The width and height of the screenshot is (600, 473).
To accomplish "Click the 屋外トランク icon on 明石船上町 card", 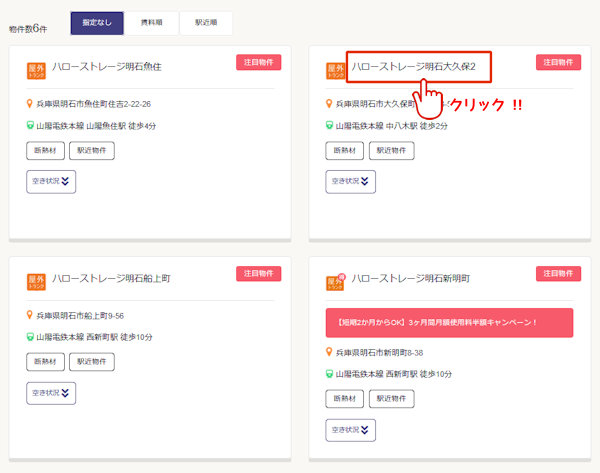I will [36, 282].
